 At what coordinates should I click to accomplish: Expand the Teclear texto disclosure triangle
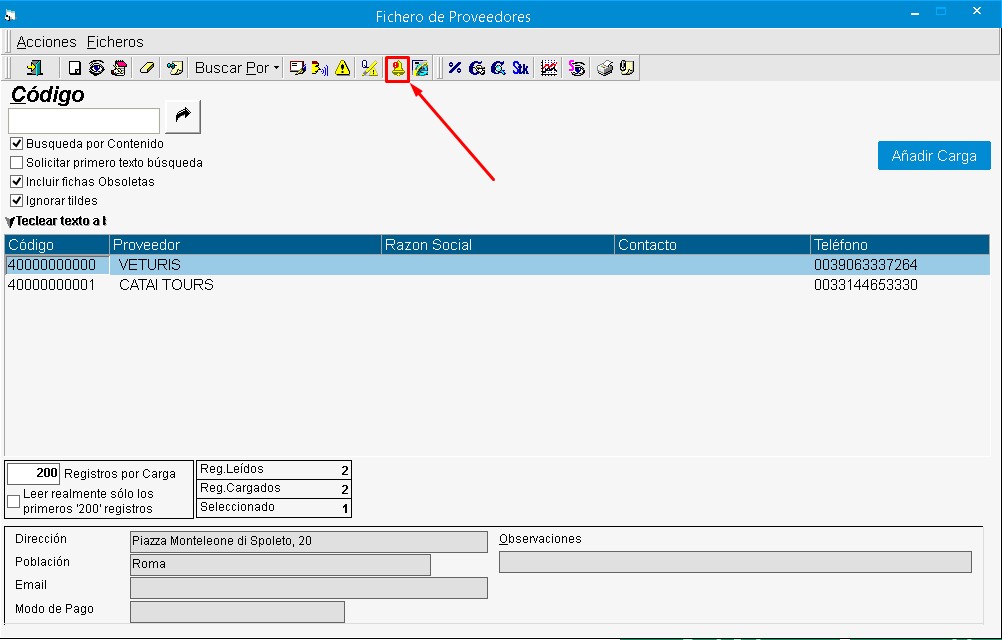[x=10, y=221]
